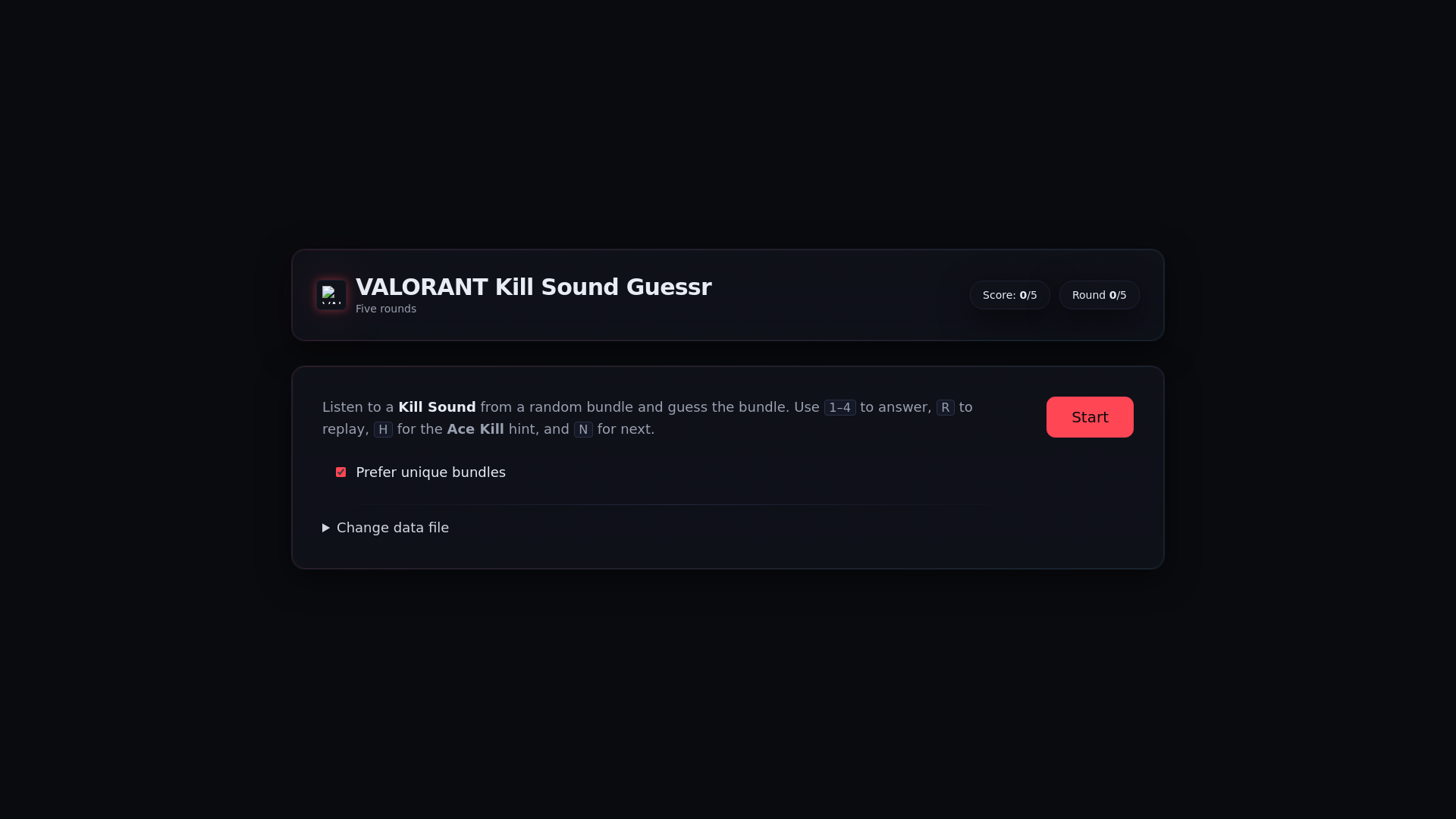This screenshot has height=819, width=1456.
Task: Click the 1–4 key hint
Action: (x=839, y=408)
